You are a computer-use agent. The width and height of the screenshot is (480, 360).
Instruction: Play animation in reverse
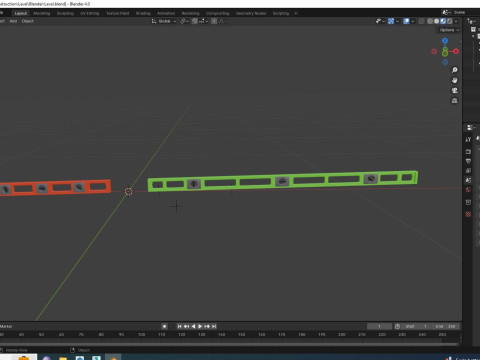(193, 326)
